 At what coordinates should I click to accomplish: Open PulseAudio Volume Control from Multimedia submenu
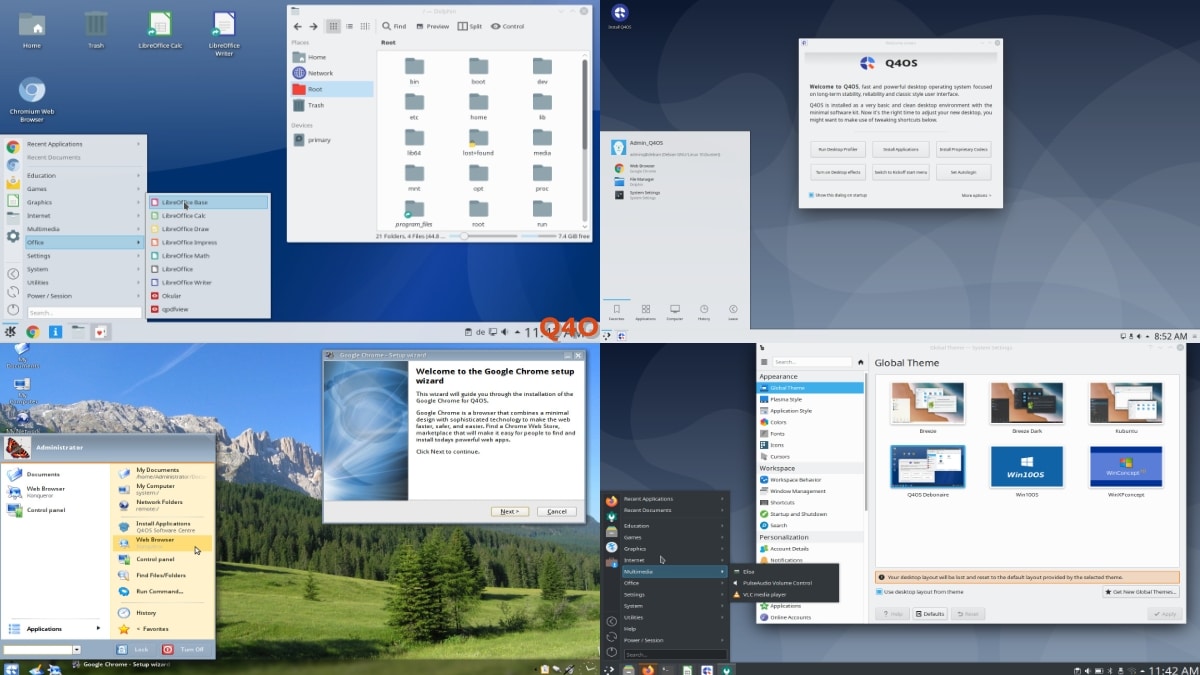(785, 582)
